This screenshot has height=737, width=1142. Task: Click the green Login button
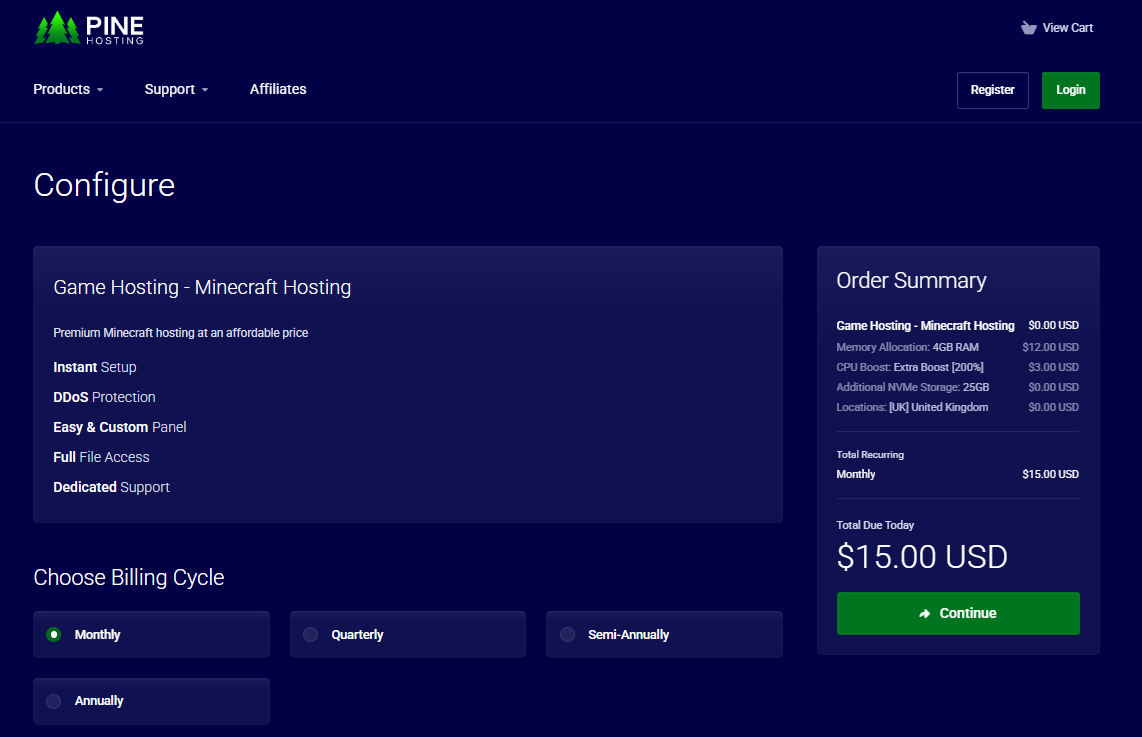coord(1071,90)
